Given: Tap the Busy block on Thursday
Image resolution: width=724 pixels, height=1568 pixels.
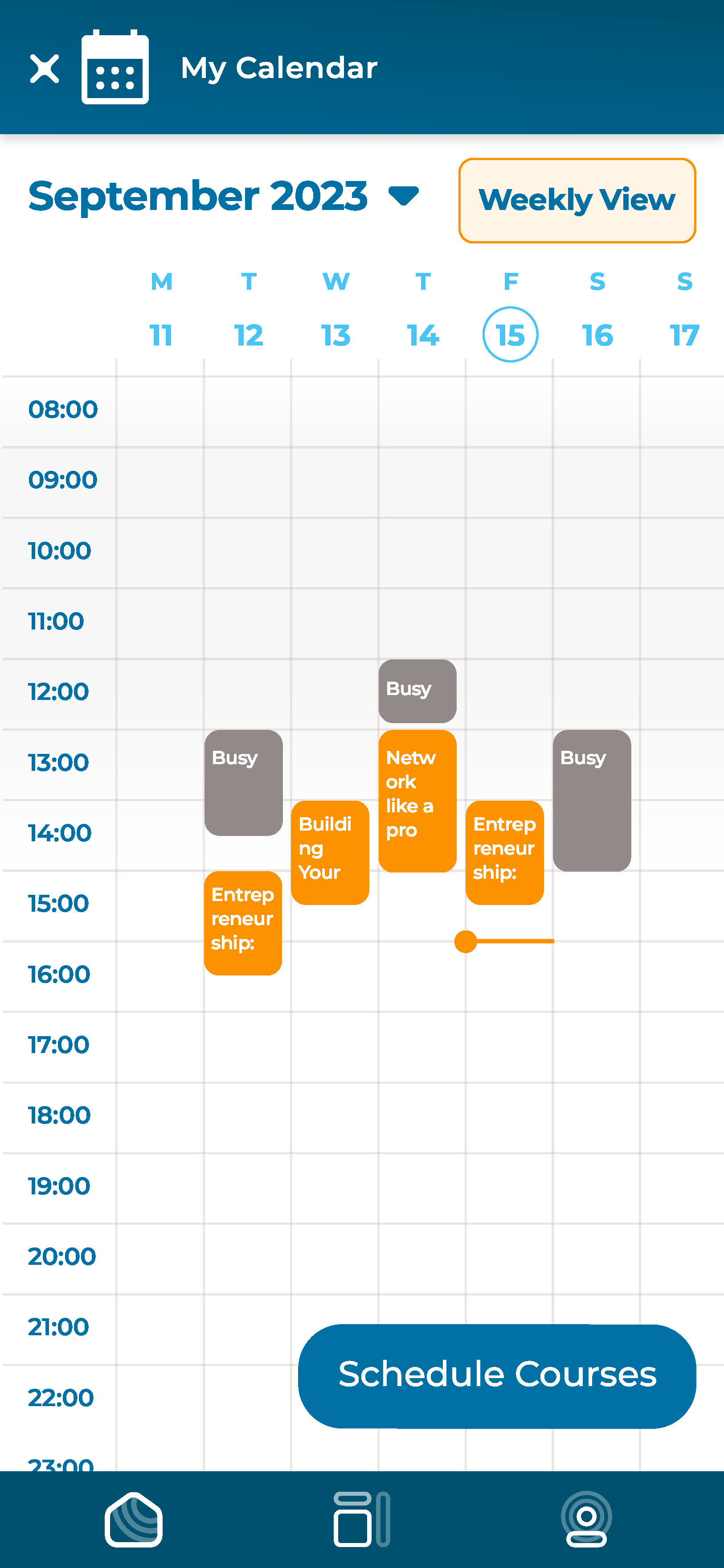Looking at the screenshot, I should (x=417, y=691).
